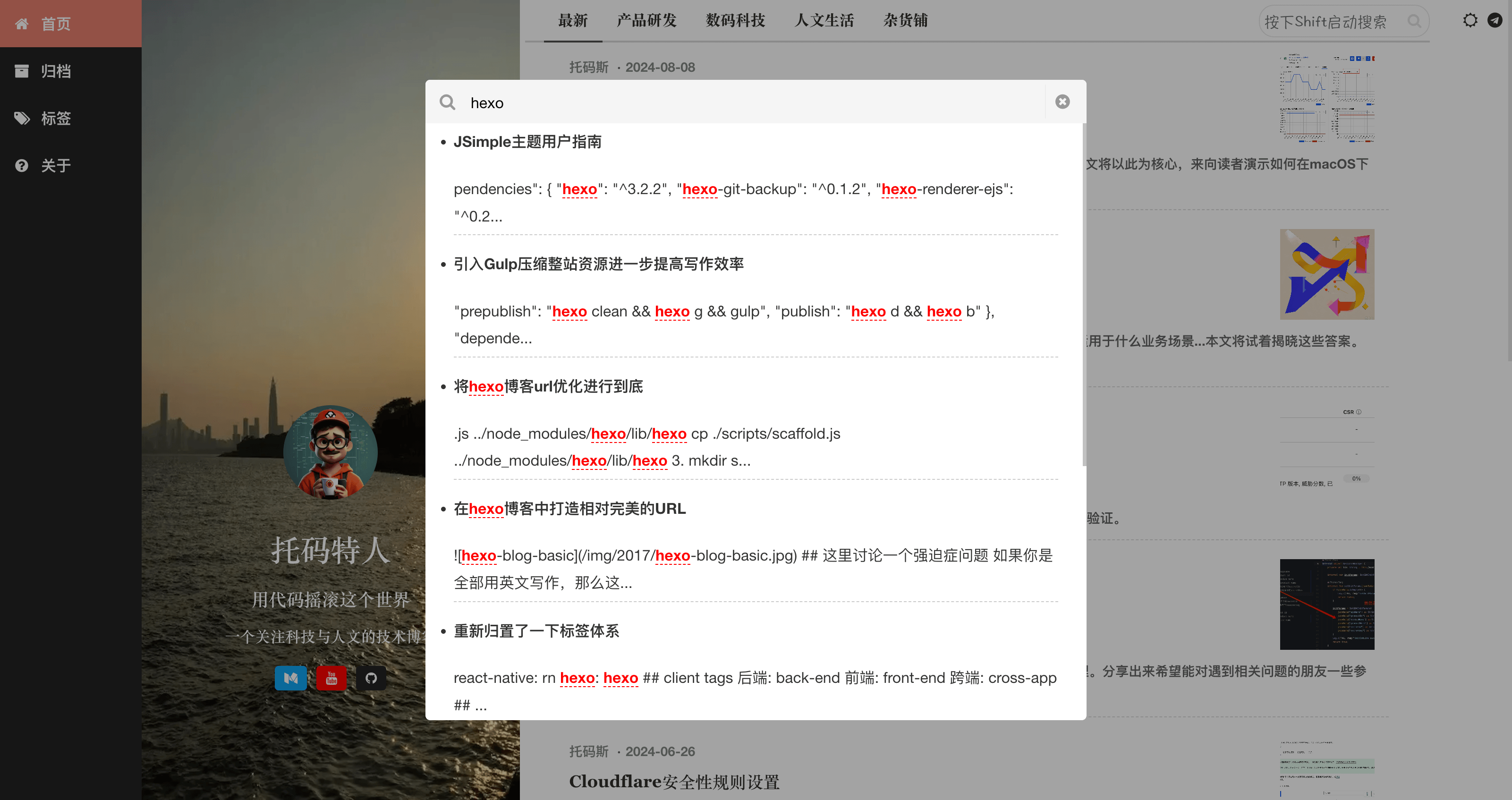The width and height of the screenshot is (1512, 800).
Task: Open result 重新归置了一下标签体系
Action: [536, 631]
